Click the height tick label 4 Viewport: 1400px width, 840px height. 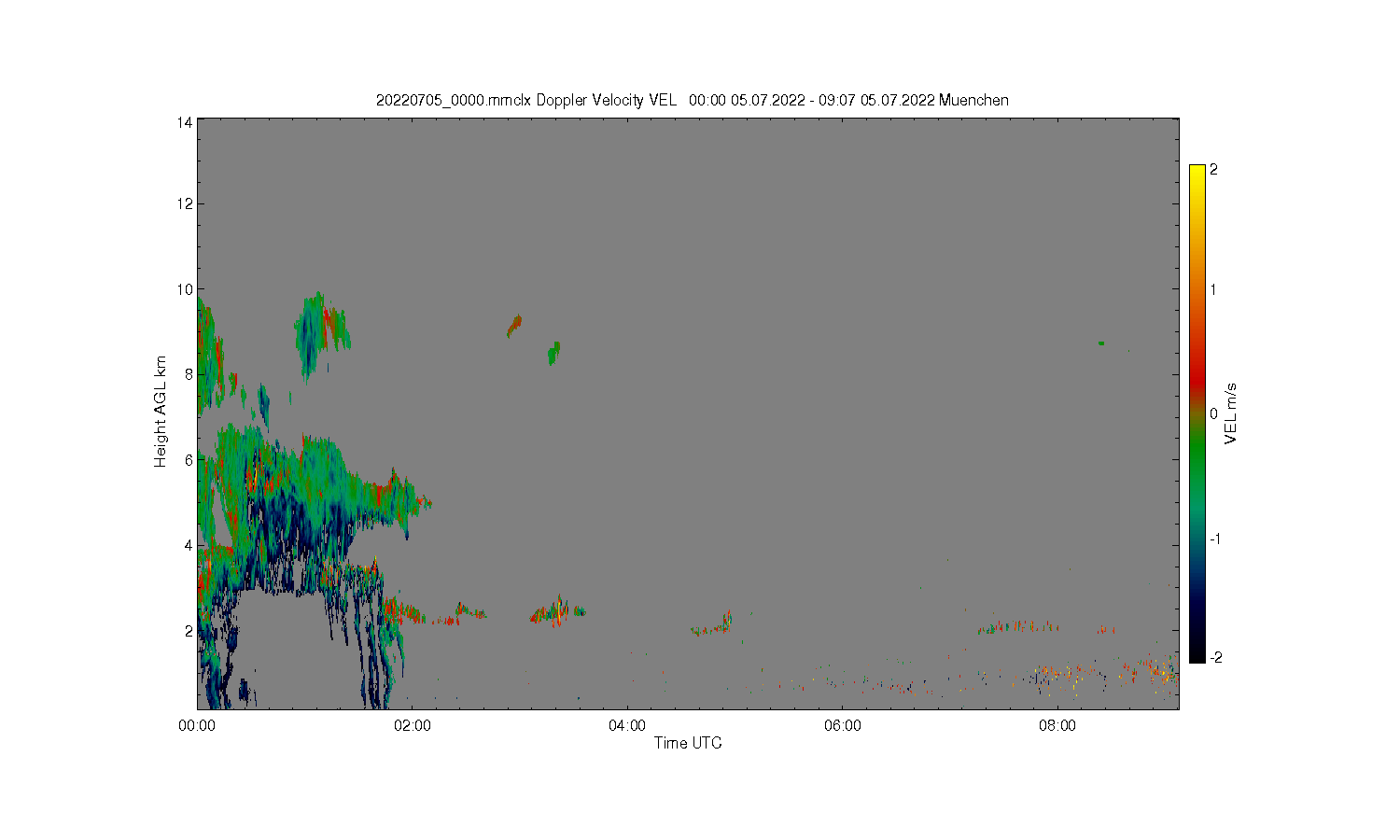pos(189,545)
